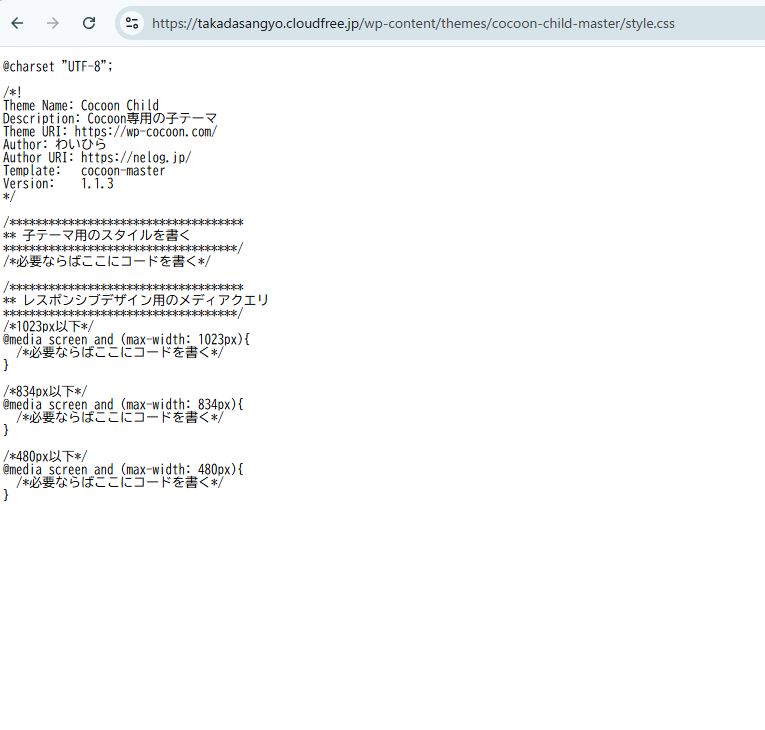Click the '/*!' comment opening line
The width and height of the screenshot is (765, 730).
(x=12, y=92)
